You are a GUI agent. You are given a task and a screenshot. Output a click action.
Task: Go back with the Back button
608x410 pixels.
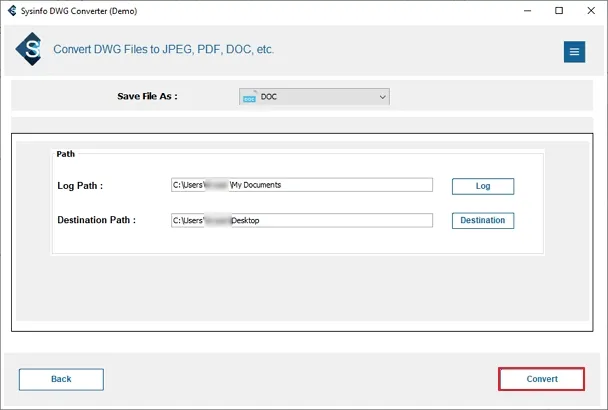coord(61,379)
